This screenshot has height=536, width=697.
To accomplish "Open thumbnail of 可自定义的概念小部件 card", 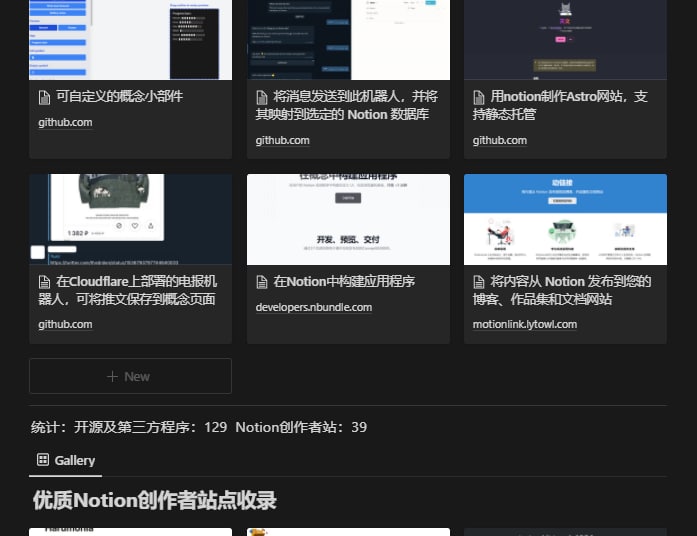I will (x=130, y=40).
